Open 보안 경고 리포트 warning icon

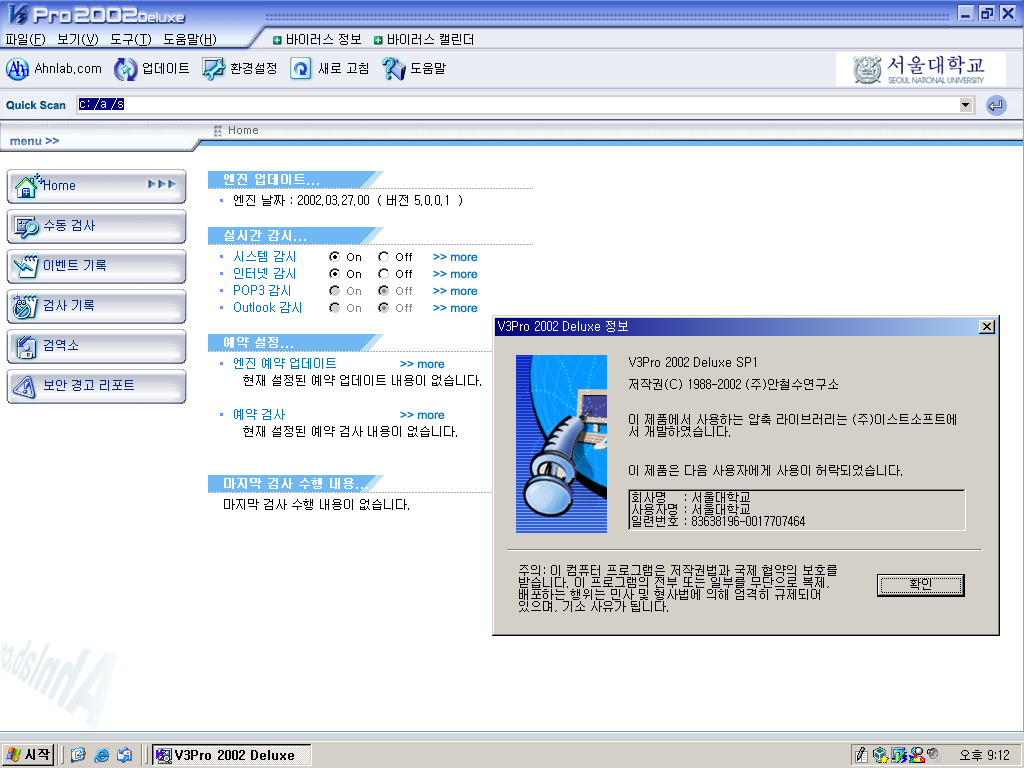(x=25, y=387)
